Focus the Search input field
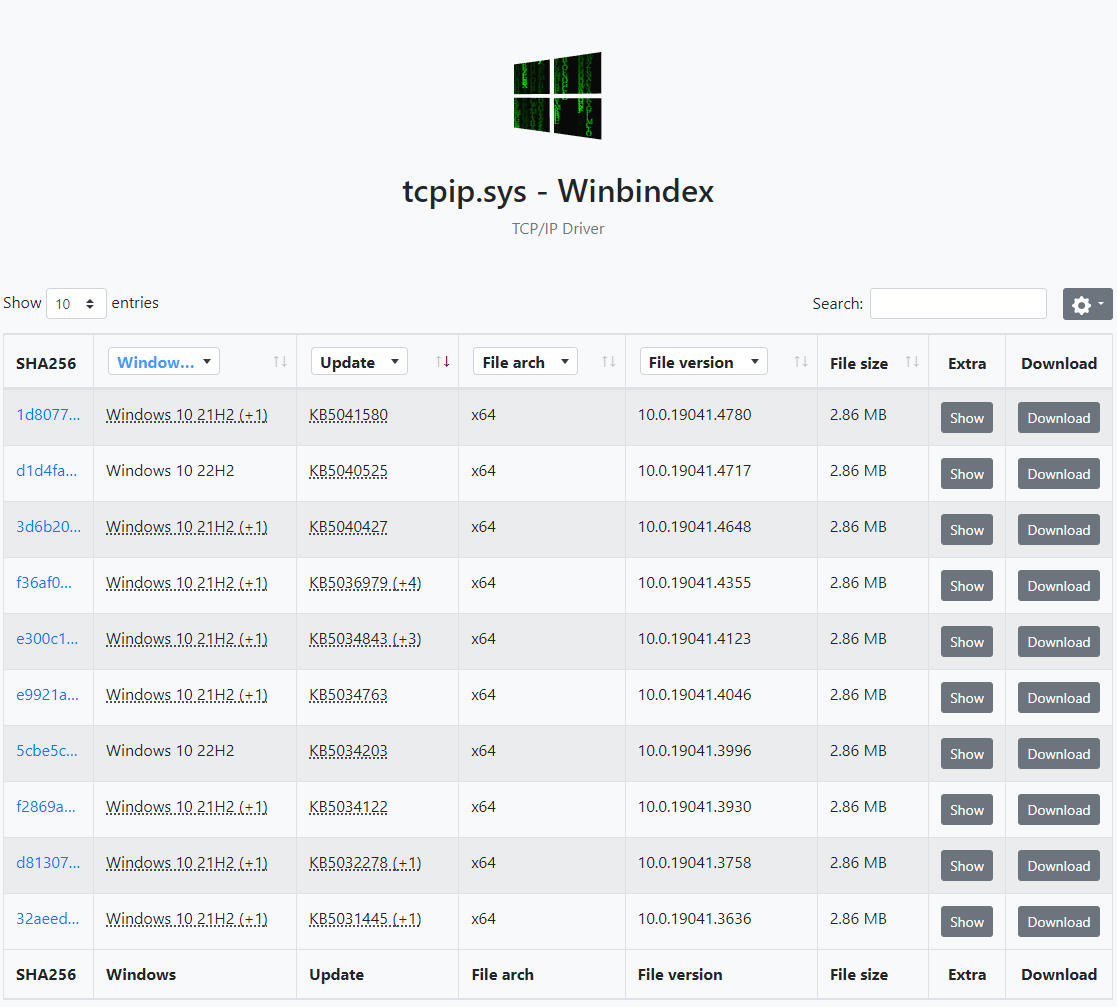The width and height of the screenshot is (1117, 1007). [957, 304]
